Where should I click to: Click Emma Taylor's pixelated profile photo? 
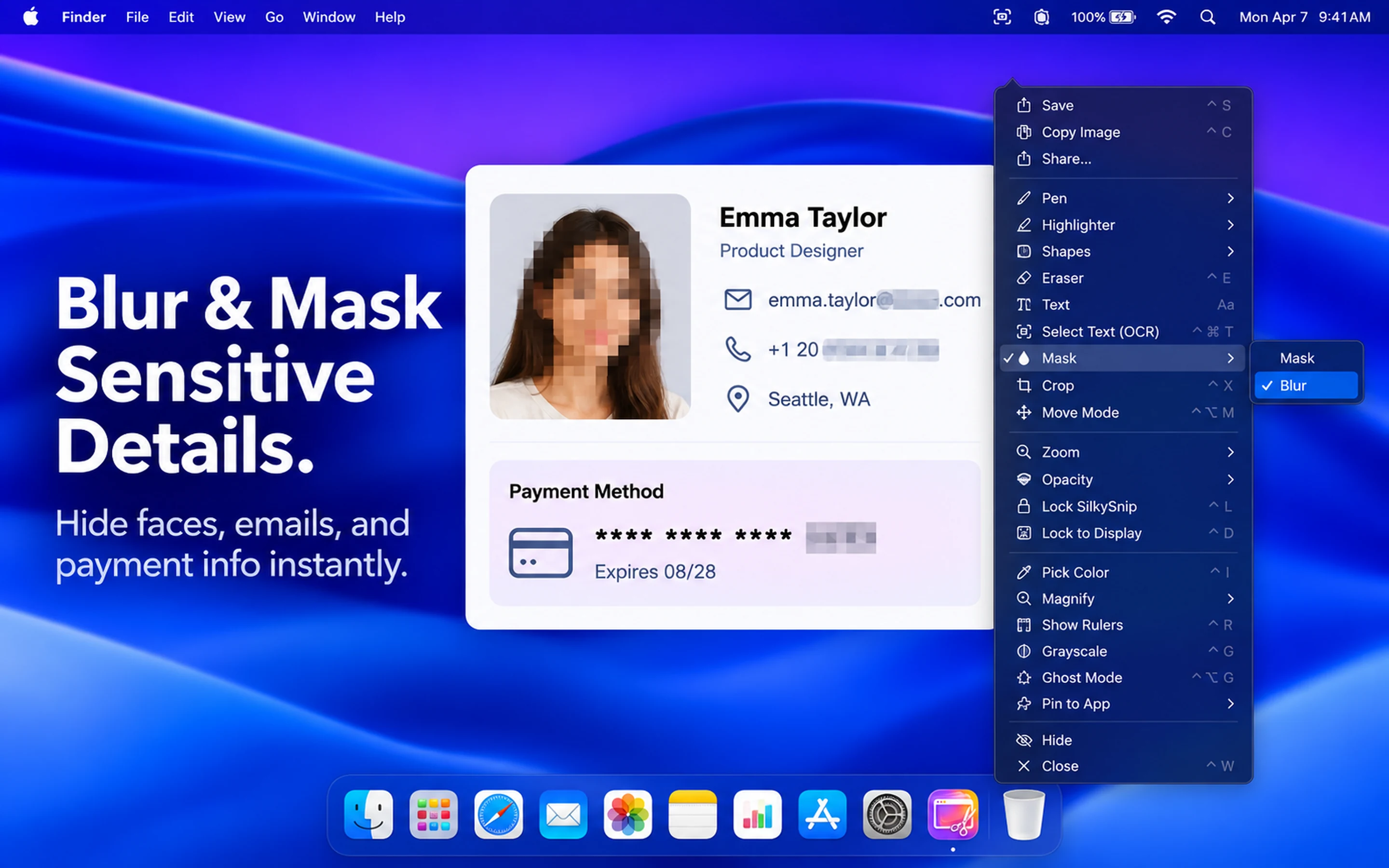coord(589,306)
